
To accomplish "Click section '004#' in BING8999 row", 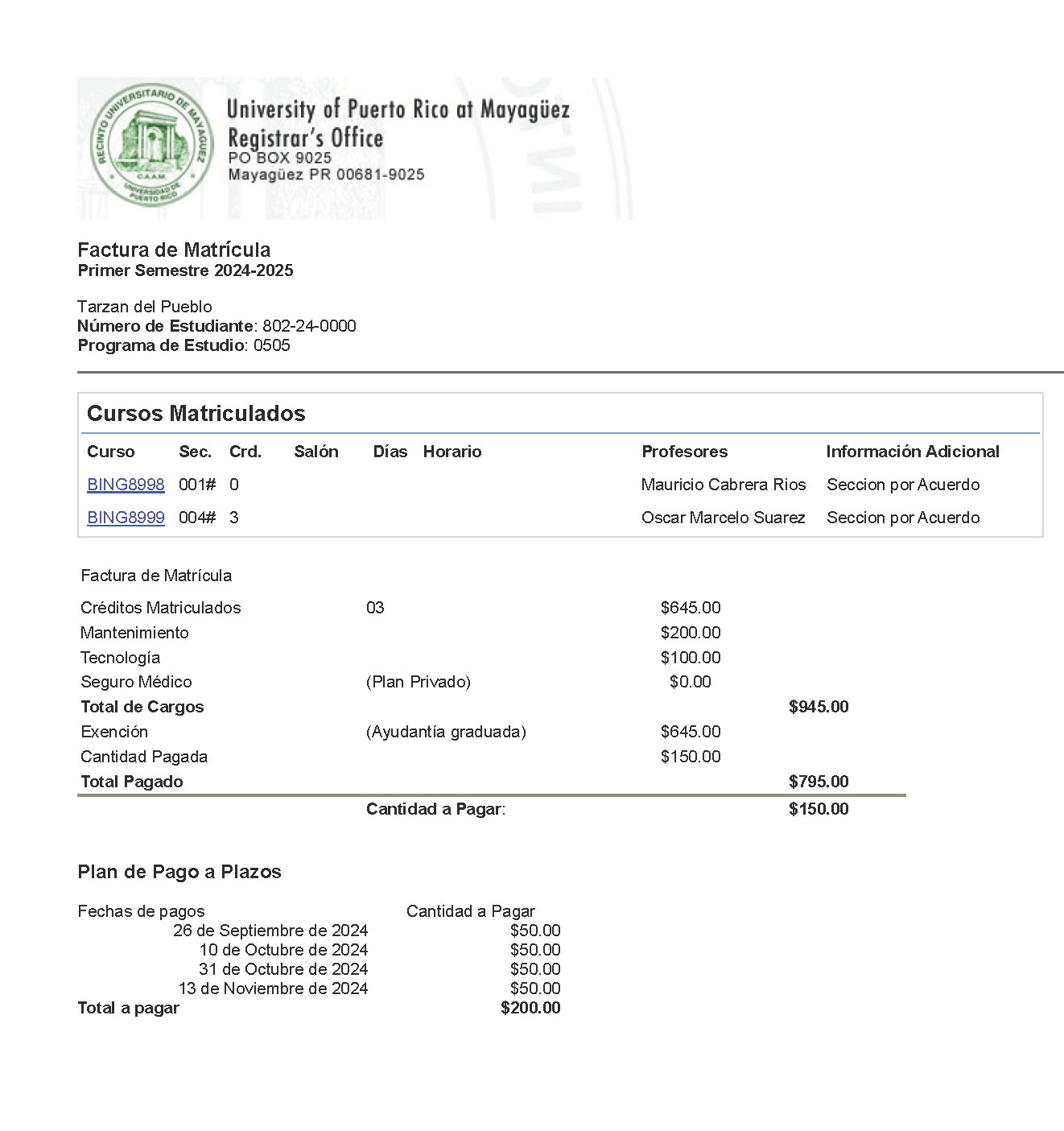I will pos(197,518).
